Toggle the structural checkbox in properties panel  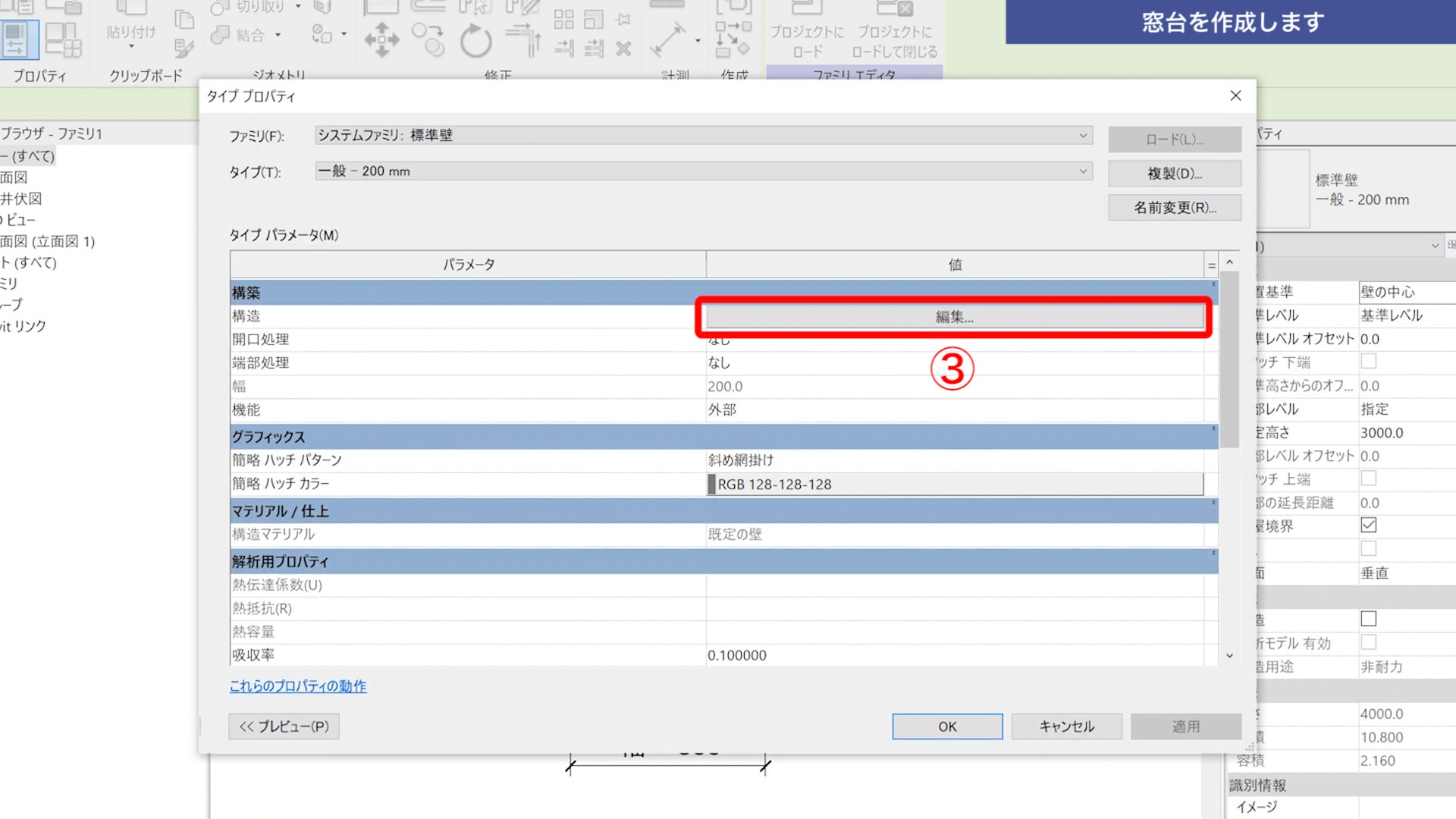tap(1368, 619)
